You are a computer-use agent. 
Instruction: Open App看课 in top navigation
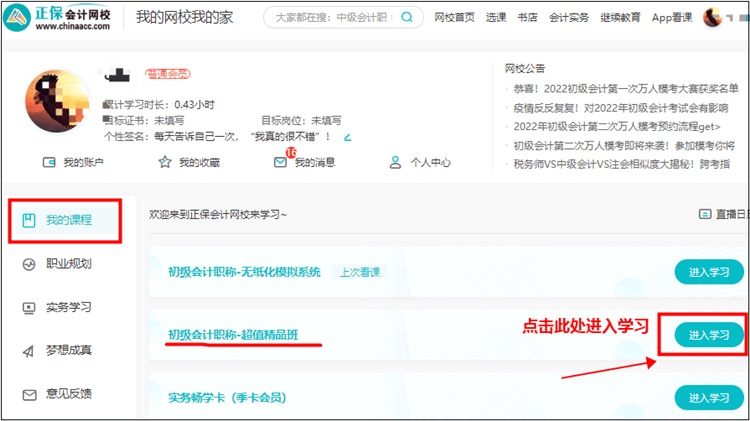pyautogui.click(x=672, y=18)
